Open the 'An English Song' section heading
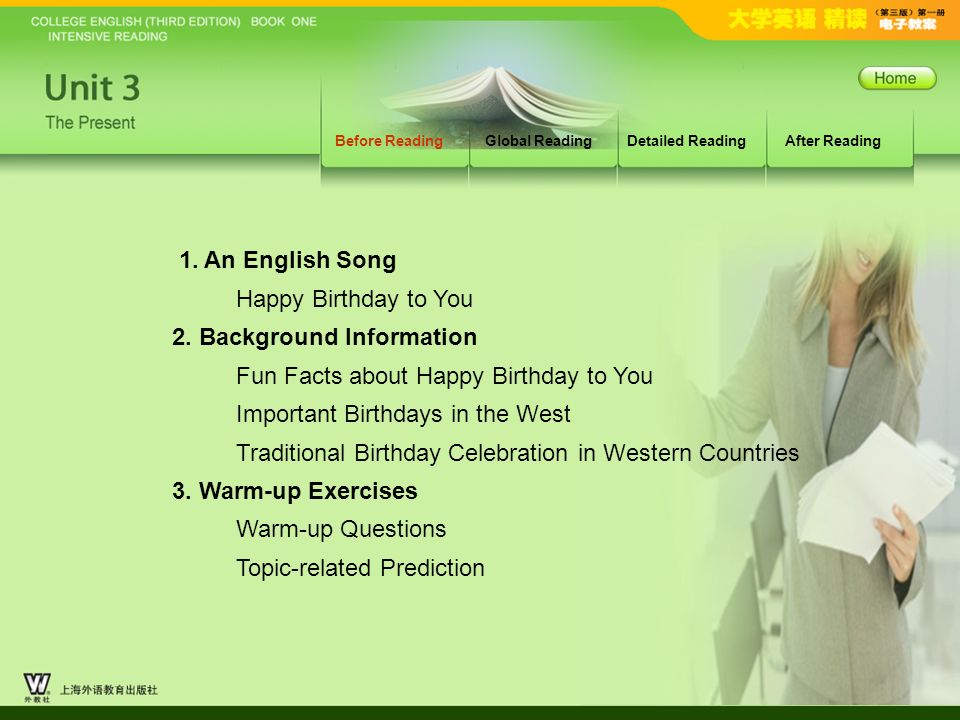The width and height of the screenshot is (960, 720). tap(288, 260)
